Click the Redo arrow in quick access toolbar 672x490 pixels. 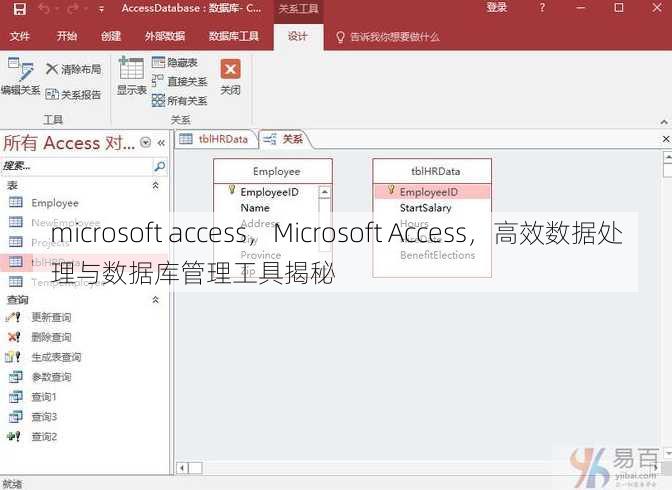pyautogui.click(x=73, y=9)
